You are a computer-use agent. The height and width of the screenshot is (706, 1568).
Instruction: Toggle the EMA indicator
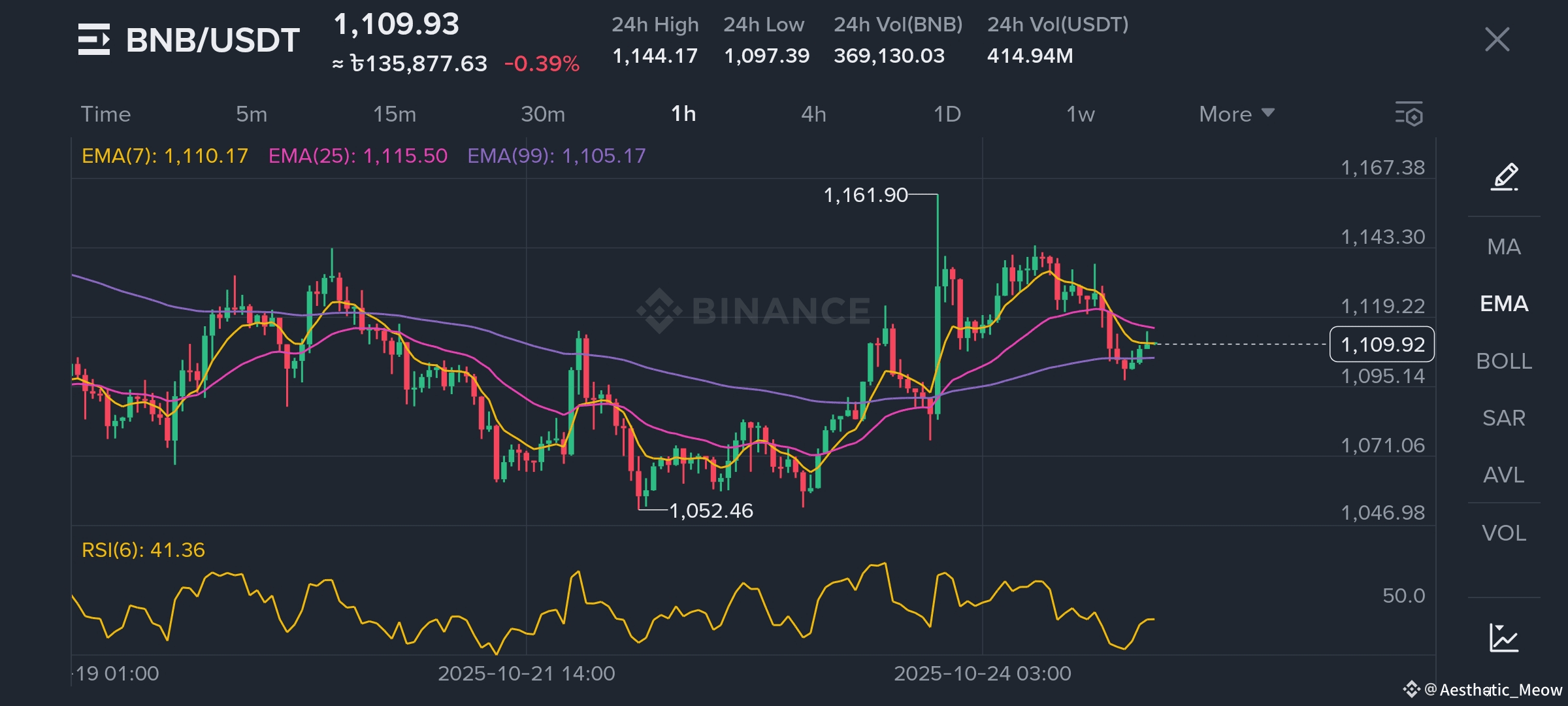pos(1503,303)
